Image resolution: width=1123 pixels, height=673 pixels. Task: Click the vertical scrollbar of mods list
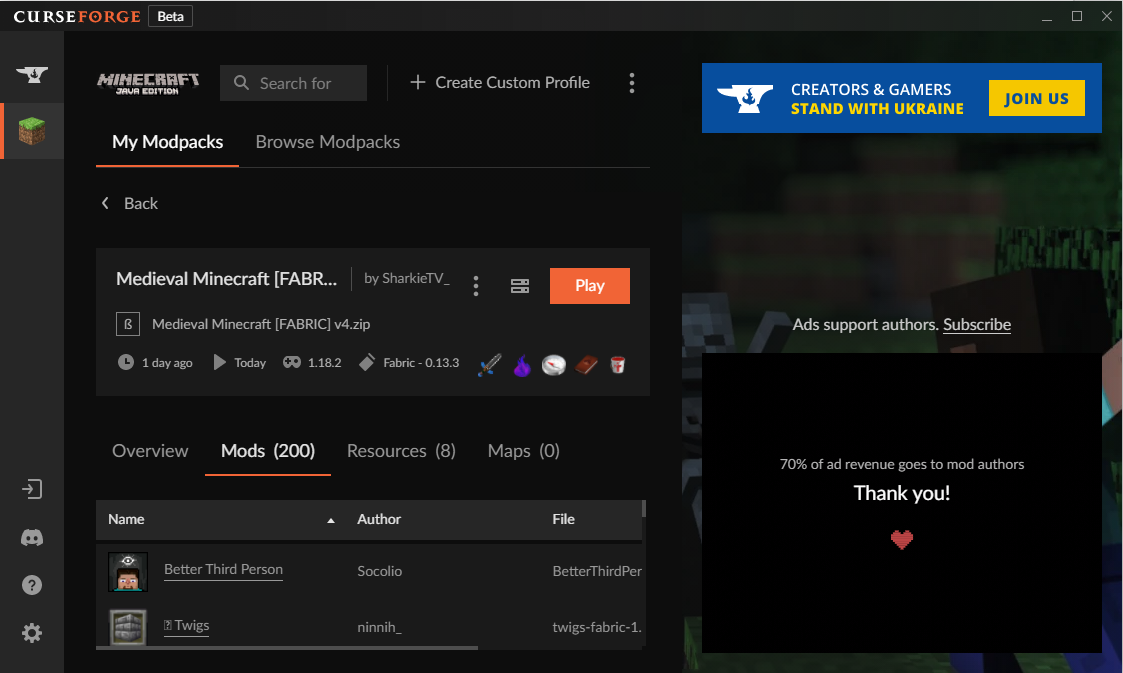tap(644, 509)
